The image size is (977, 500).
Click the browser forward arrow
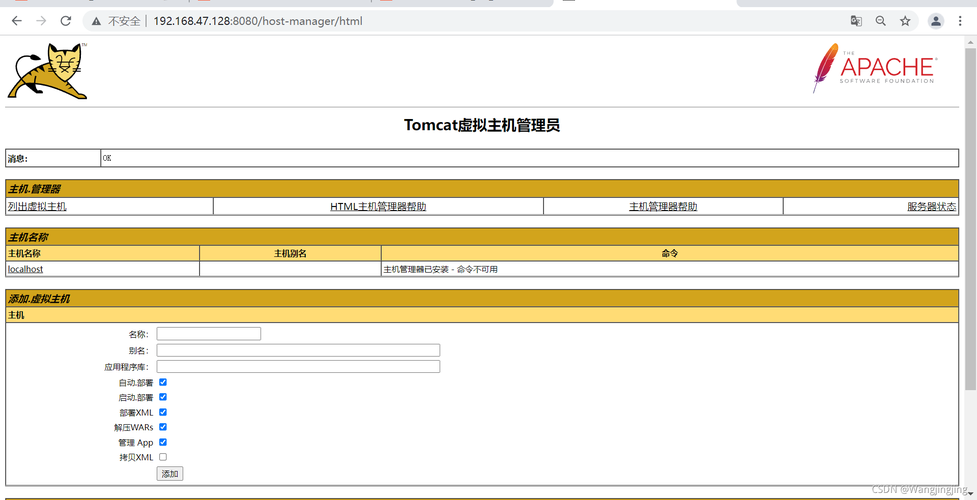[x=41, y=21]
